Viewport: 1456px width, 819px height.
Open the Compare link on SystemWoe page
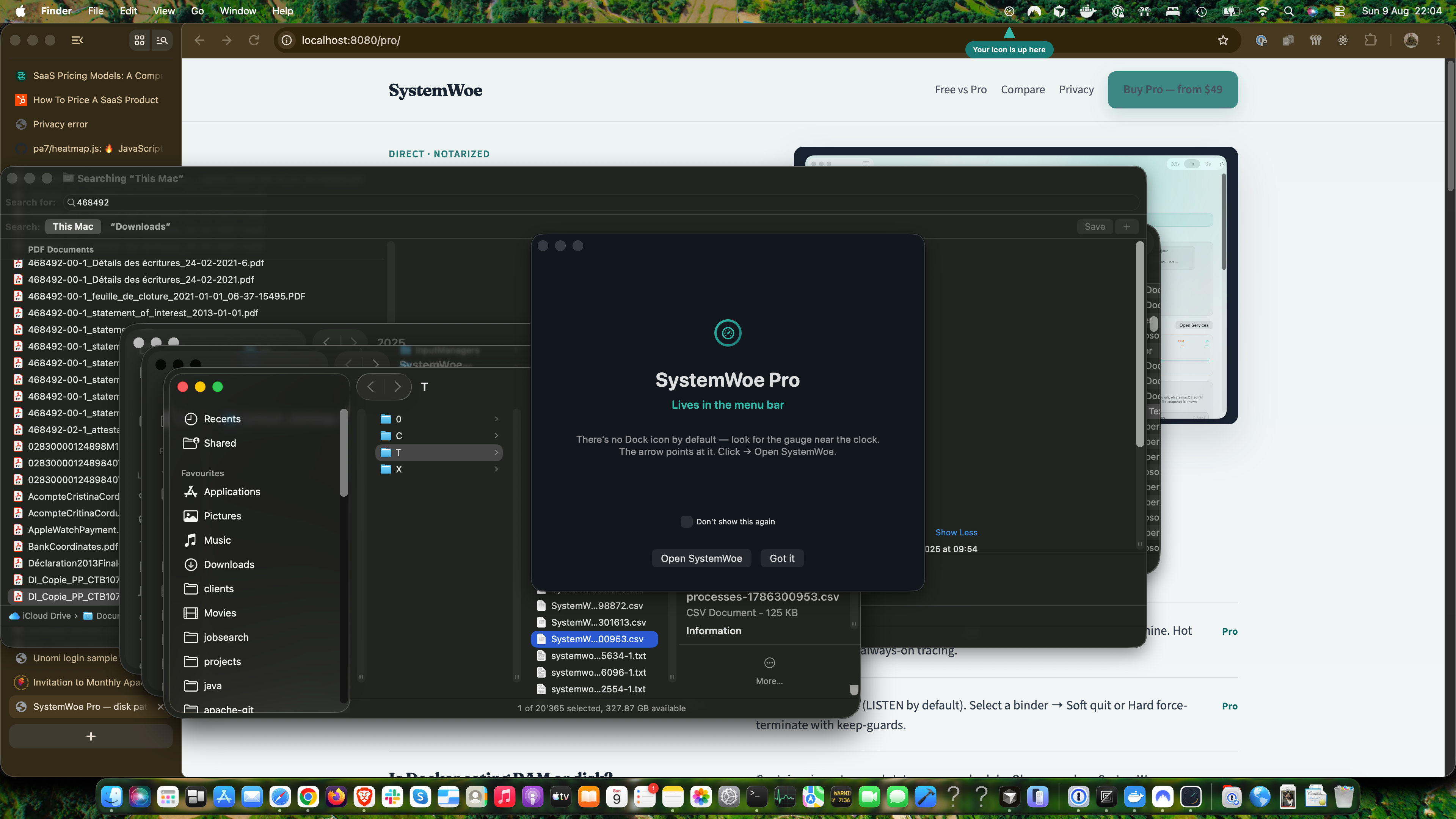[x=1023, y=89]
